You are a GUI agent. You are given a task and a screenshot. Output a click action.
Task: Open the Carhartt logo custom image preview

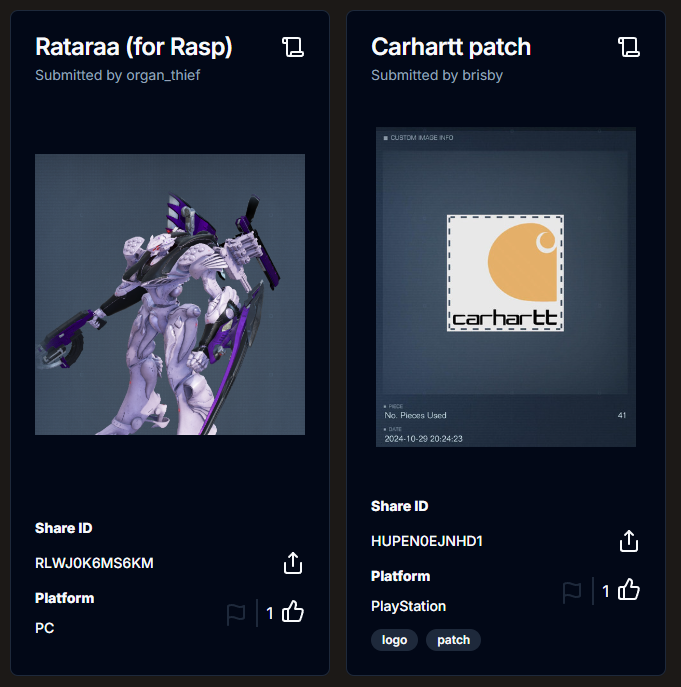click(x=506, y=287)
